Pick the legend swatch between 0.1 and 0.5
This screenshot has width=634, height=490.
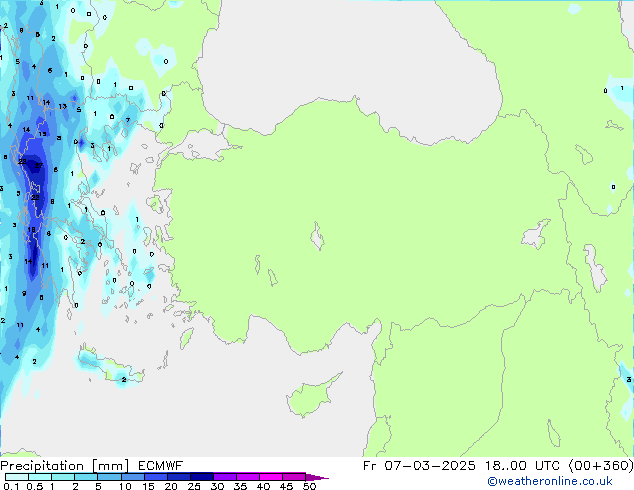pos(17,477)
